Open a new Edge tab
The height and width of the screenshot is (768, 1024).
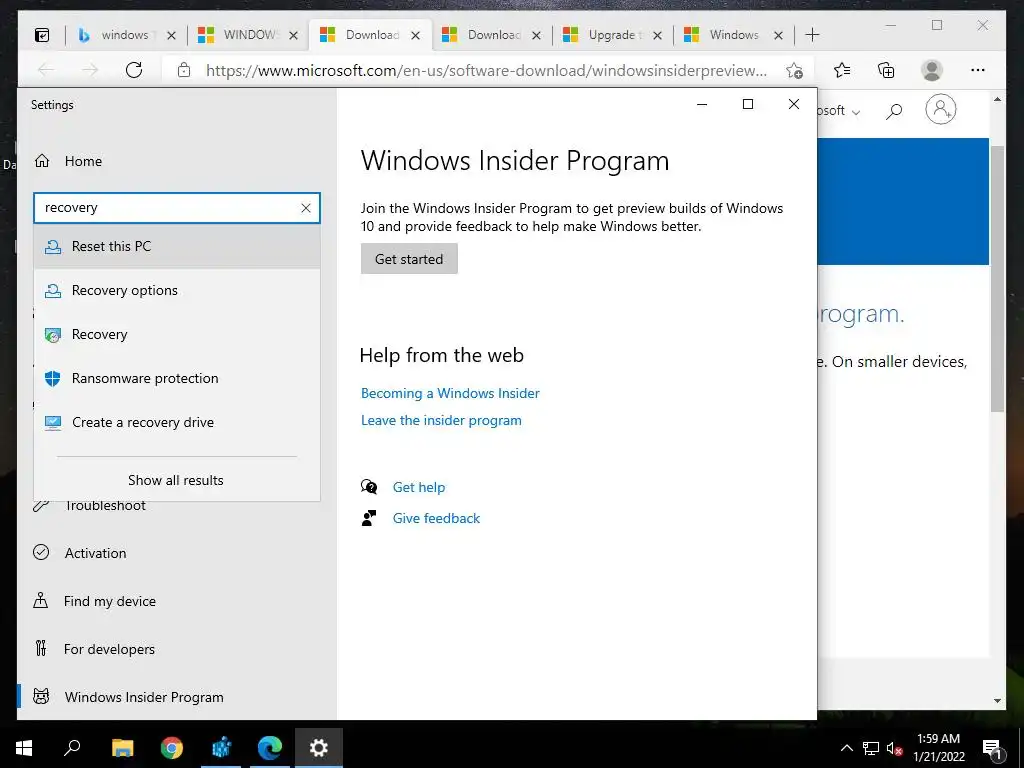click(812, 35)
